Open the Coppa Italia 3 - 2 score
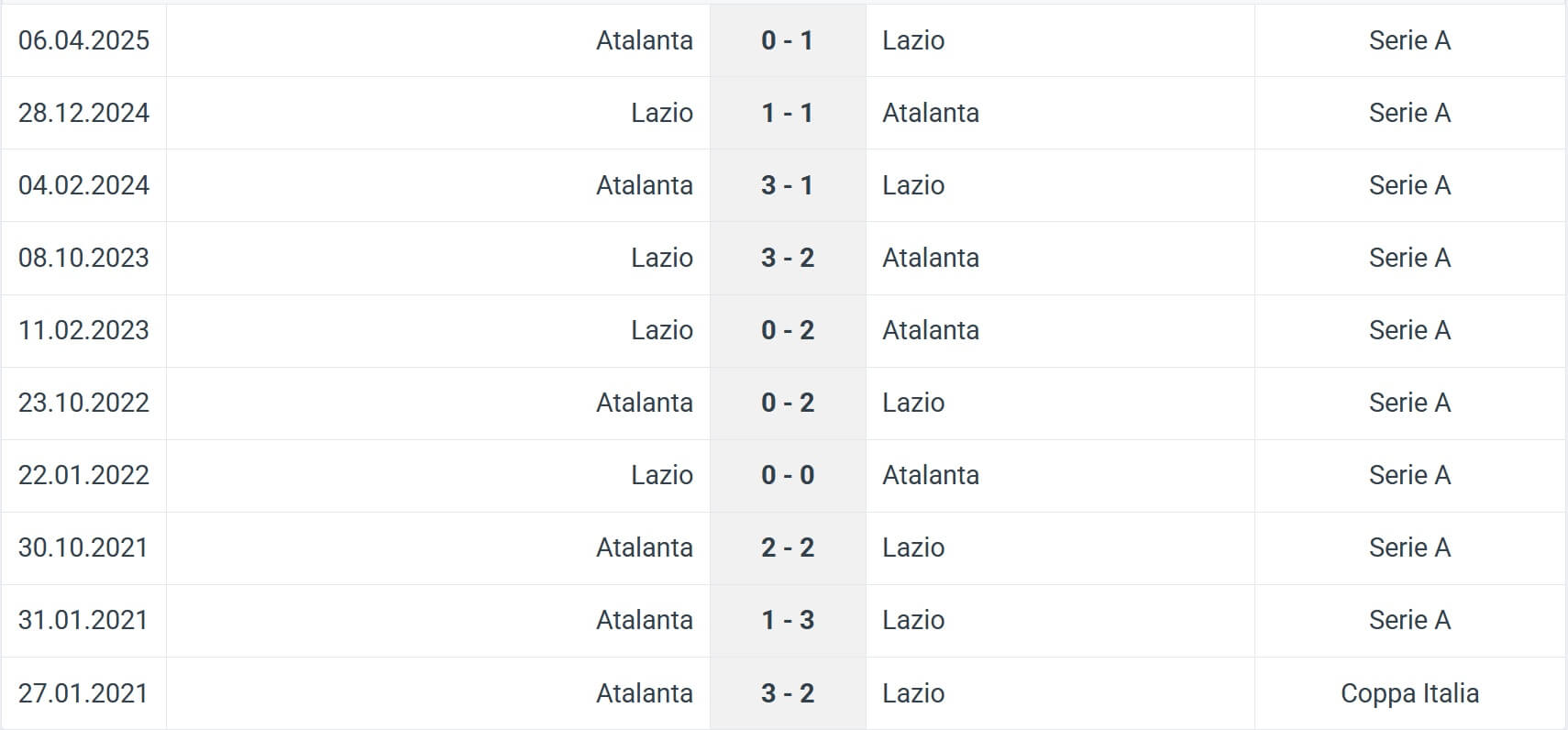This screenshot has width=1568, height=730. point(787,693)
